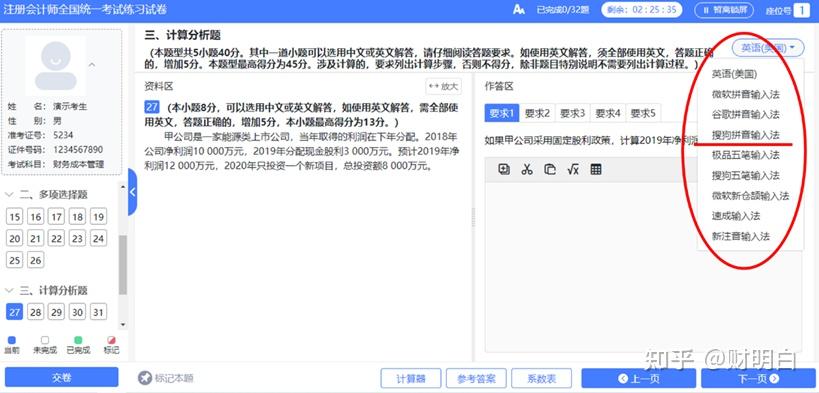This screenshot has height=393, width=819.
Task: Collapse the left sidebar with the blue arrow
Action: [132, 192]
